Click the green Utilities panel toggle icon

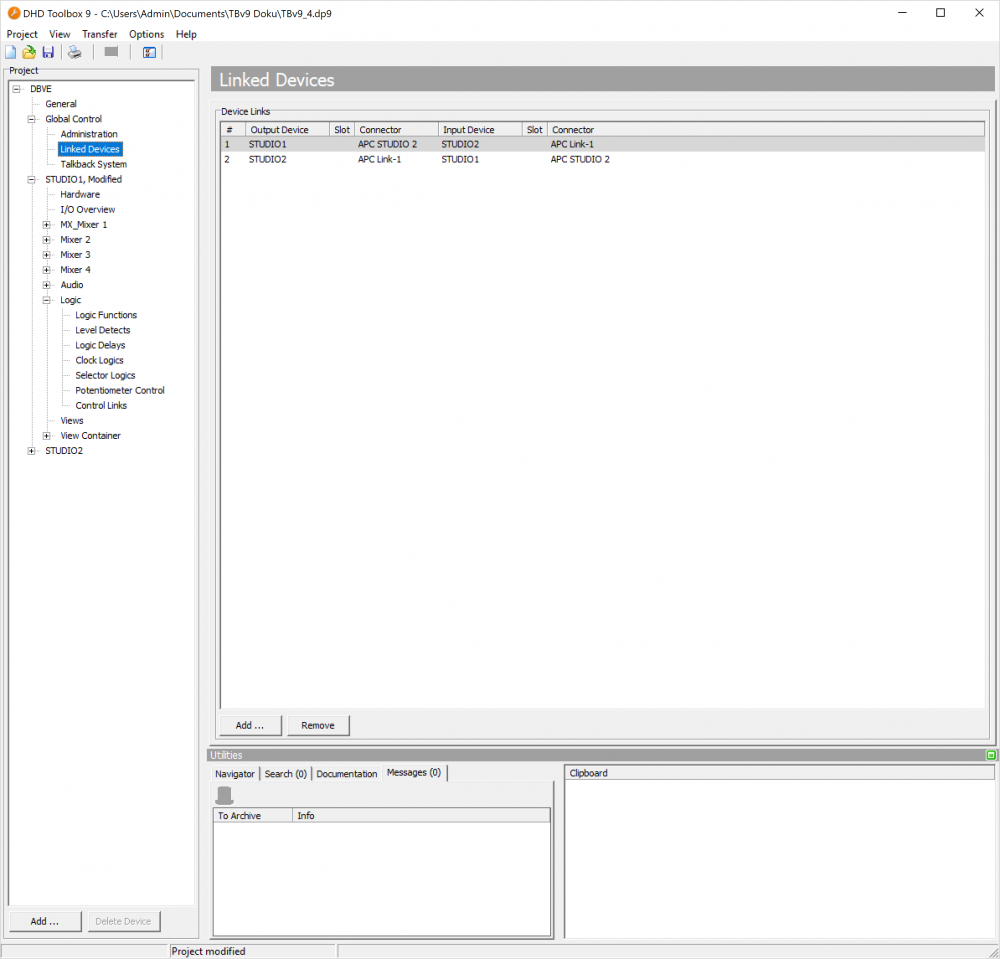pos(990,755)
